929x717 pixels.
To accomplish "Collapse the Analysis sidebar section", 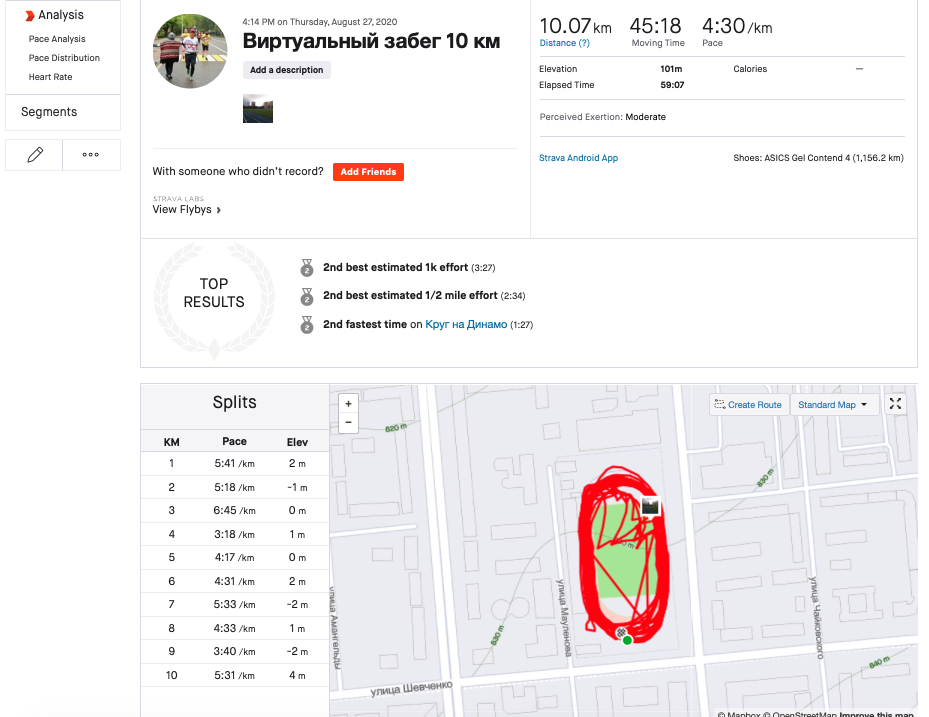I will pos(55,15).
